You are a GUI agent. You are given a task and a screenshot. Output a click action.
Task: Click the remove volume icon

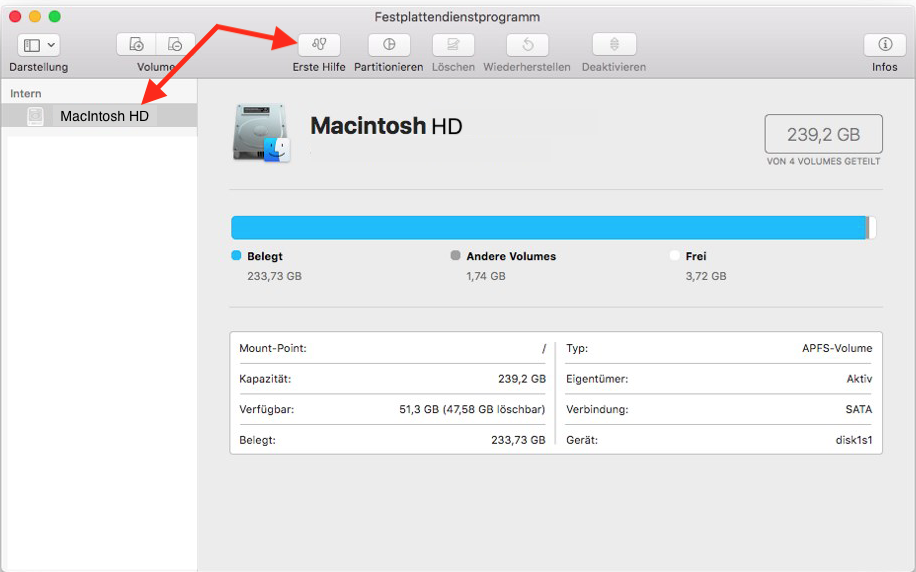click(x=175, y=45)
